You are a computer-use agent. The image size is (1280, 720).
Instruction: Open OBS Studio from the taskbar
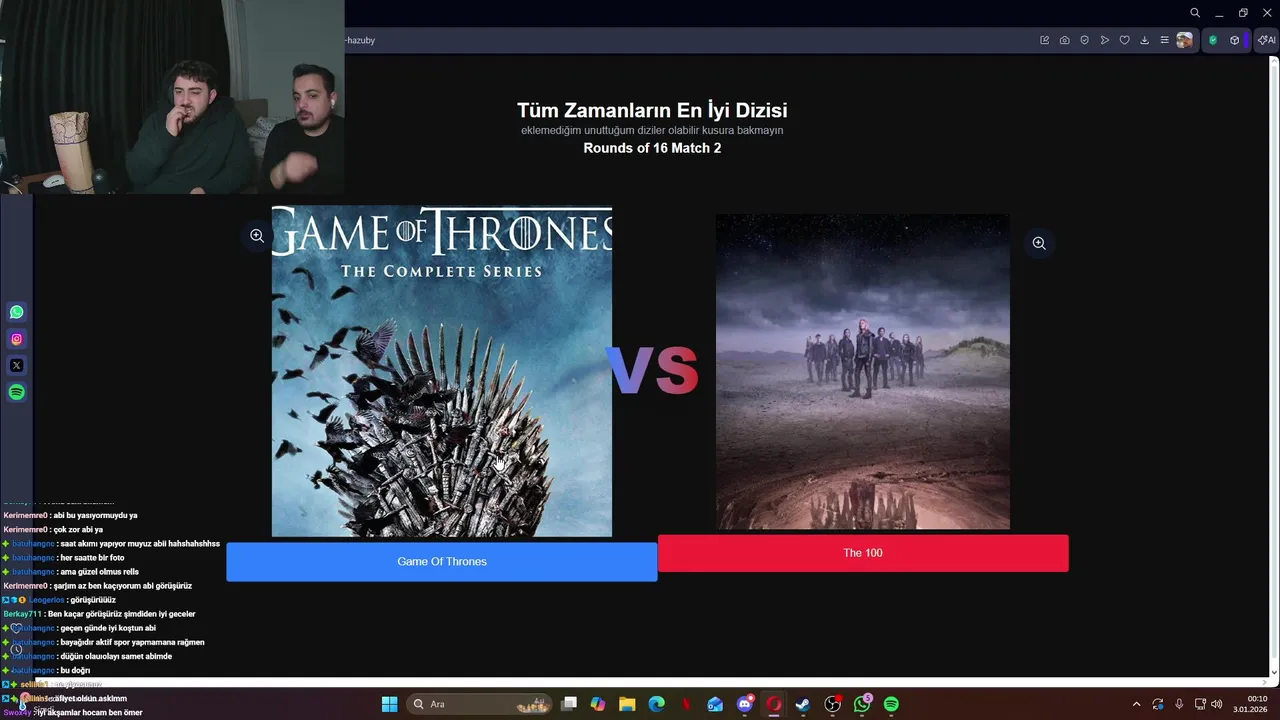click(832, 704)
